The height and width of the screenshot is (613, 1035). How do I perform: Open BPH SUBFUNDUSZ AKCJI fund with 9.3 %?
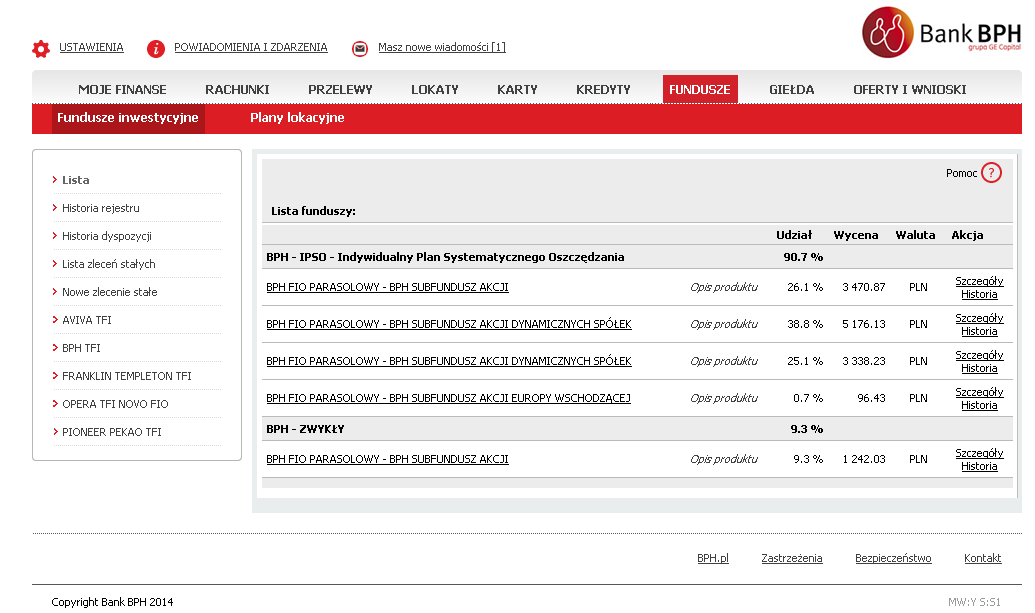[x=387, y=459]
